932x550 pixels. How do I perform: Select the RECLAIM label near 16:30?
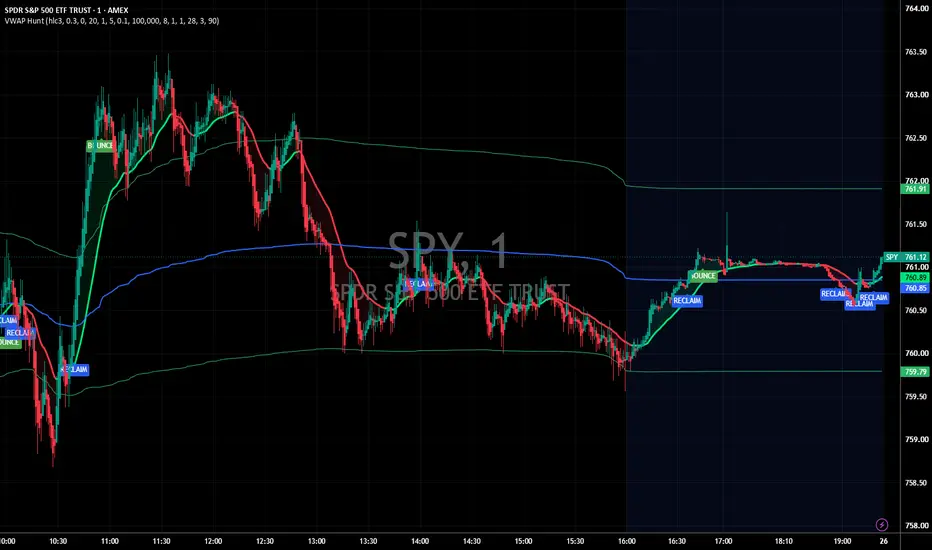click(687, 301)
